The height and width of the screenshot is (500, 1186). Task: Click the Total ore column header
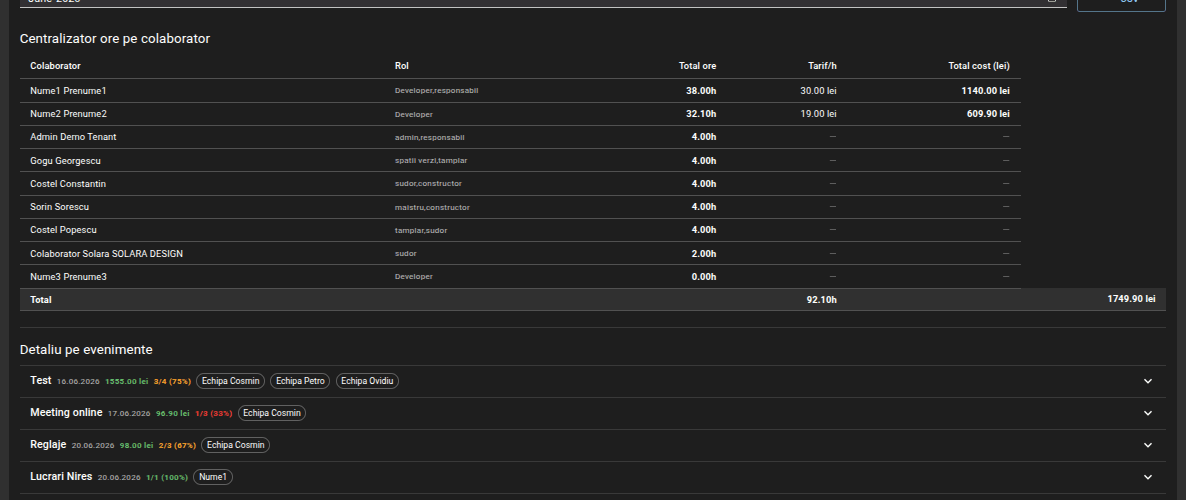[697, 66]
